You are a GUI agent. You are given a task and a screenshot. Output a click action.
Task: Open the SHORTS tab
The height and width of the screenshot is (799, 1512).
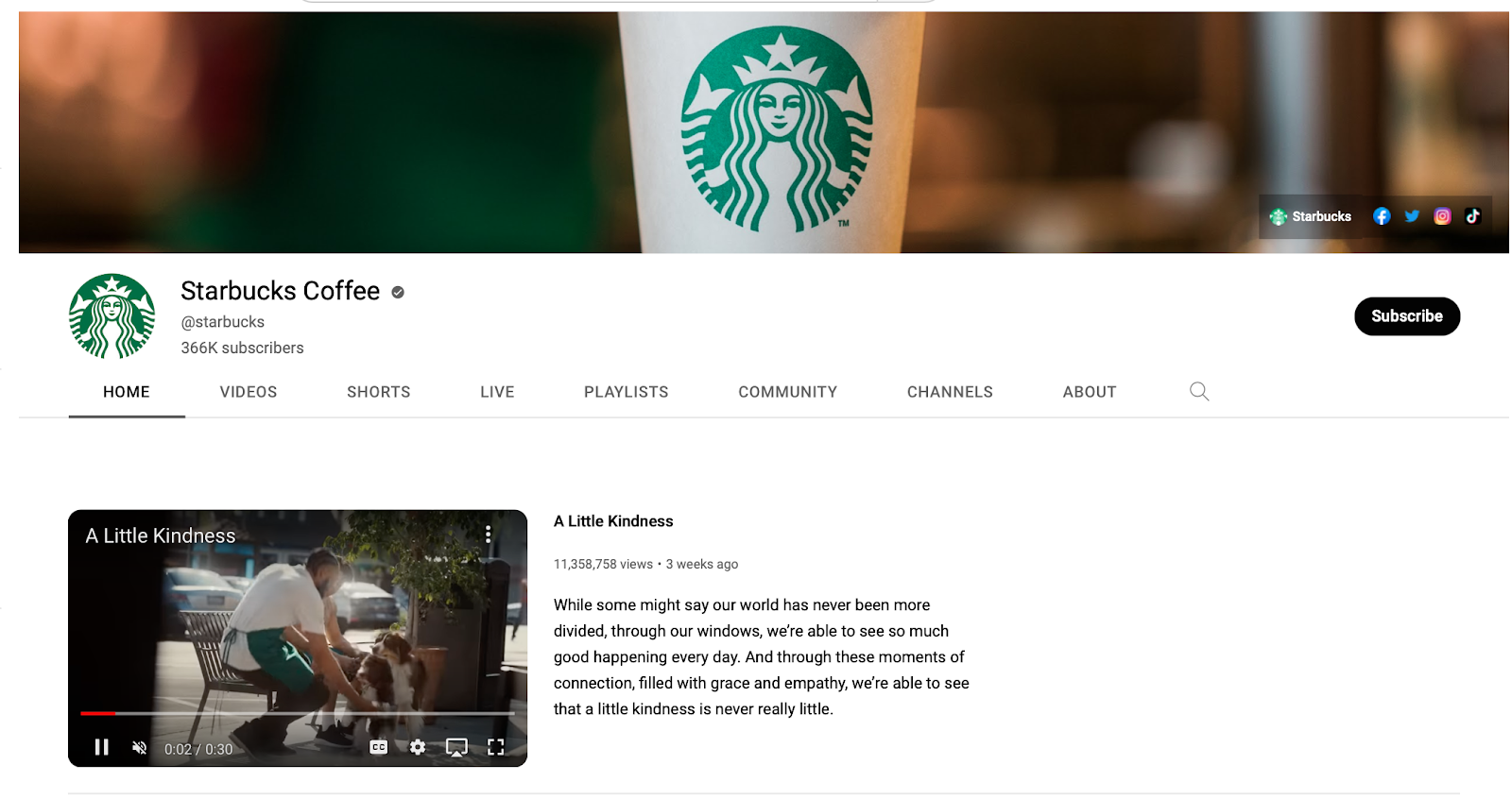click(379, 392)
